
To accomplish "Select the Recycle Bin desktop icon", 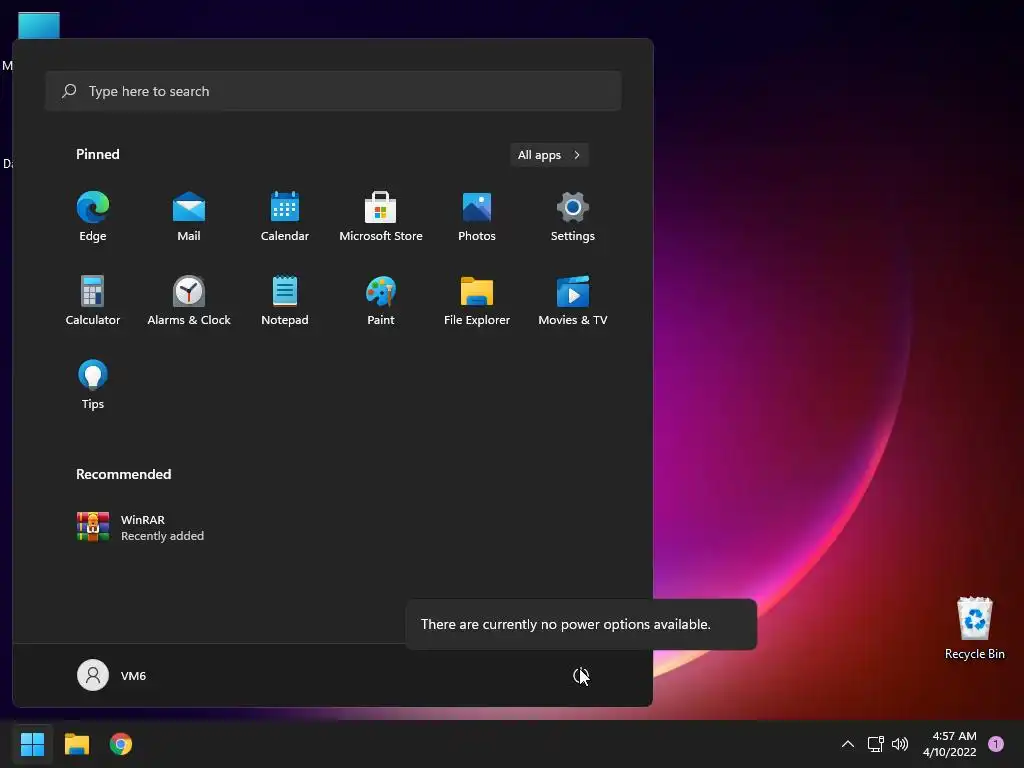I will [x=974, y=628].
